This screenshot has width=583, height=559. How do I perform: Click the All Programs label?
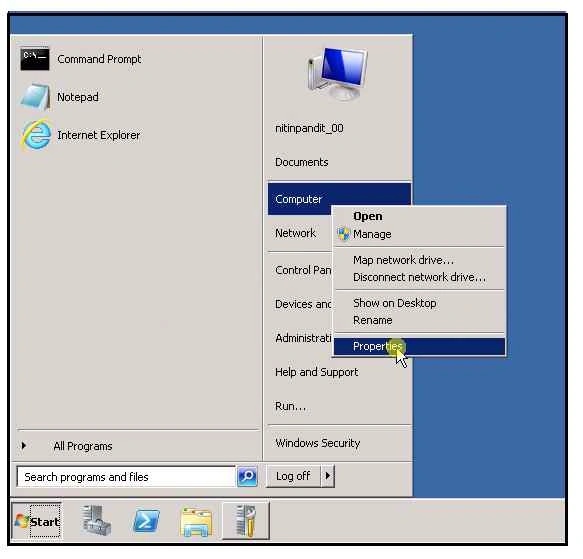(83, 446)
